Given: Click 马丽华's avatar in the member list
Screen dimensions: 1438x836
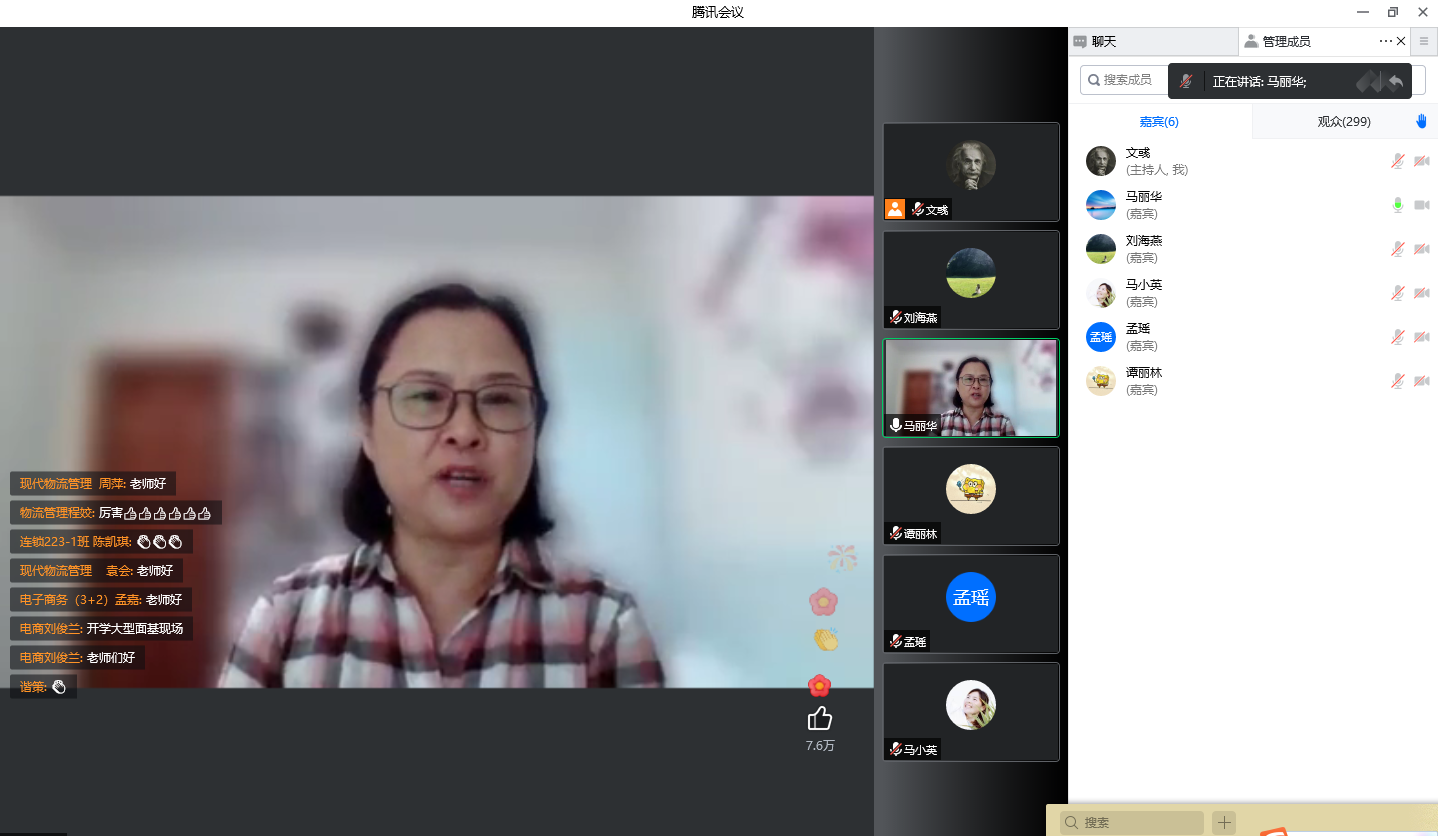Looking at the screenshot, I should [1101, 205].
